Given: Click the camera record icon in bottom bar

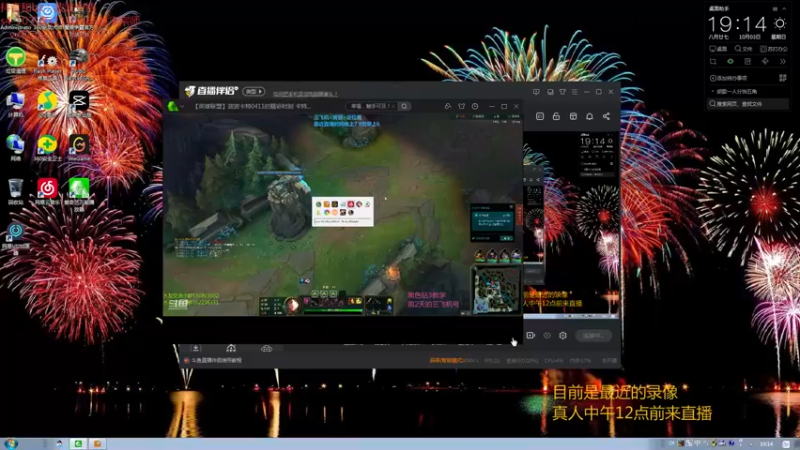Looking at the screenshot, I should (531, 335).
